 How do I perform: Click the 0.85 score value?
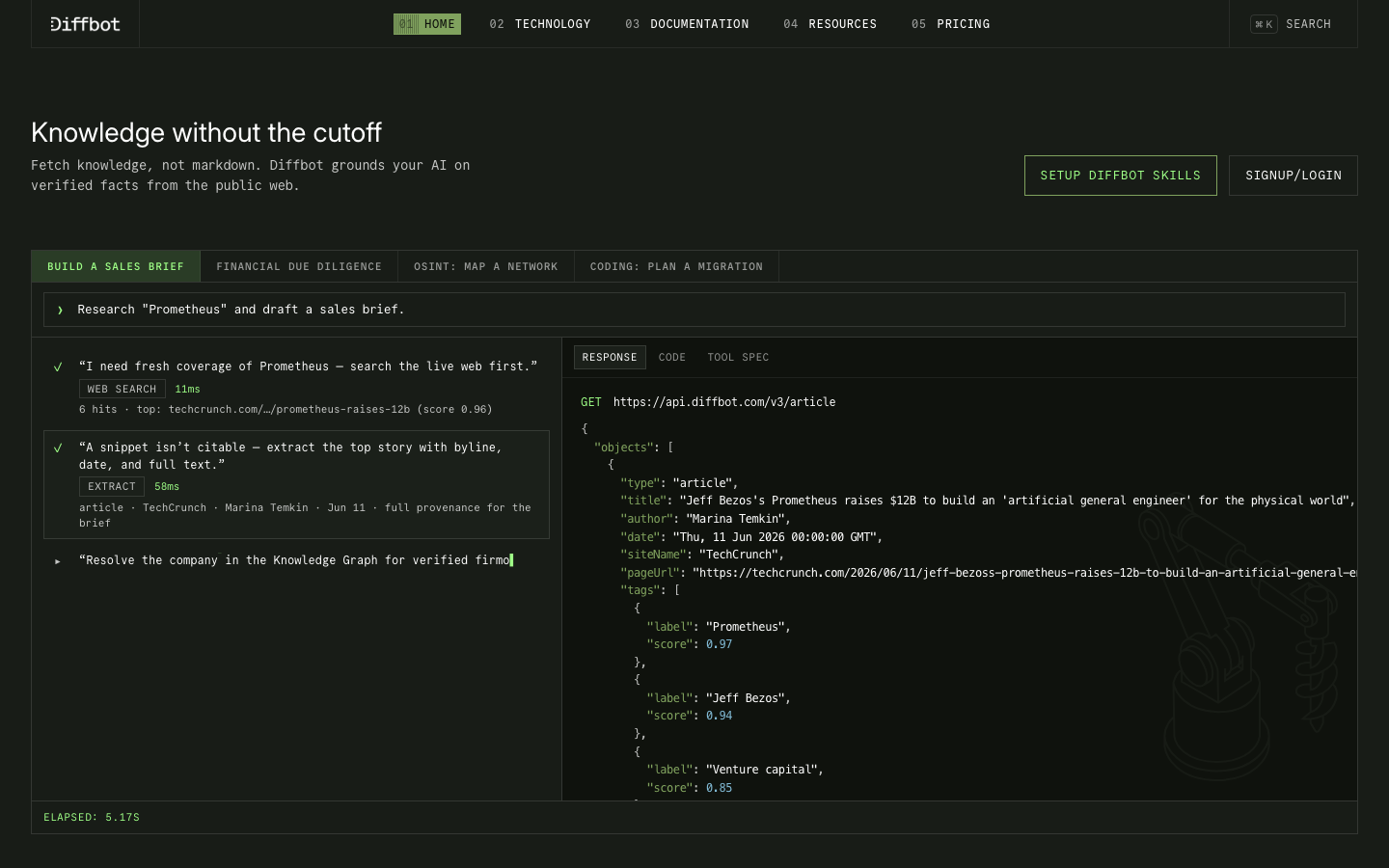pos(719,788)
